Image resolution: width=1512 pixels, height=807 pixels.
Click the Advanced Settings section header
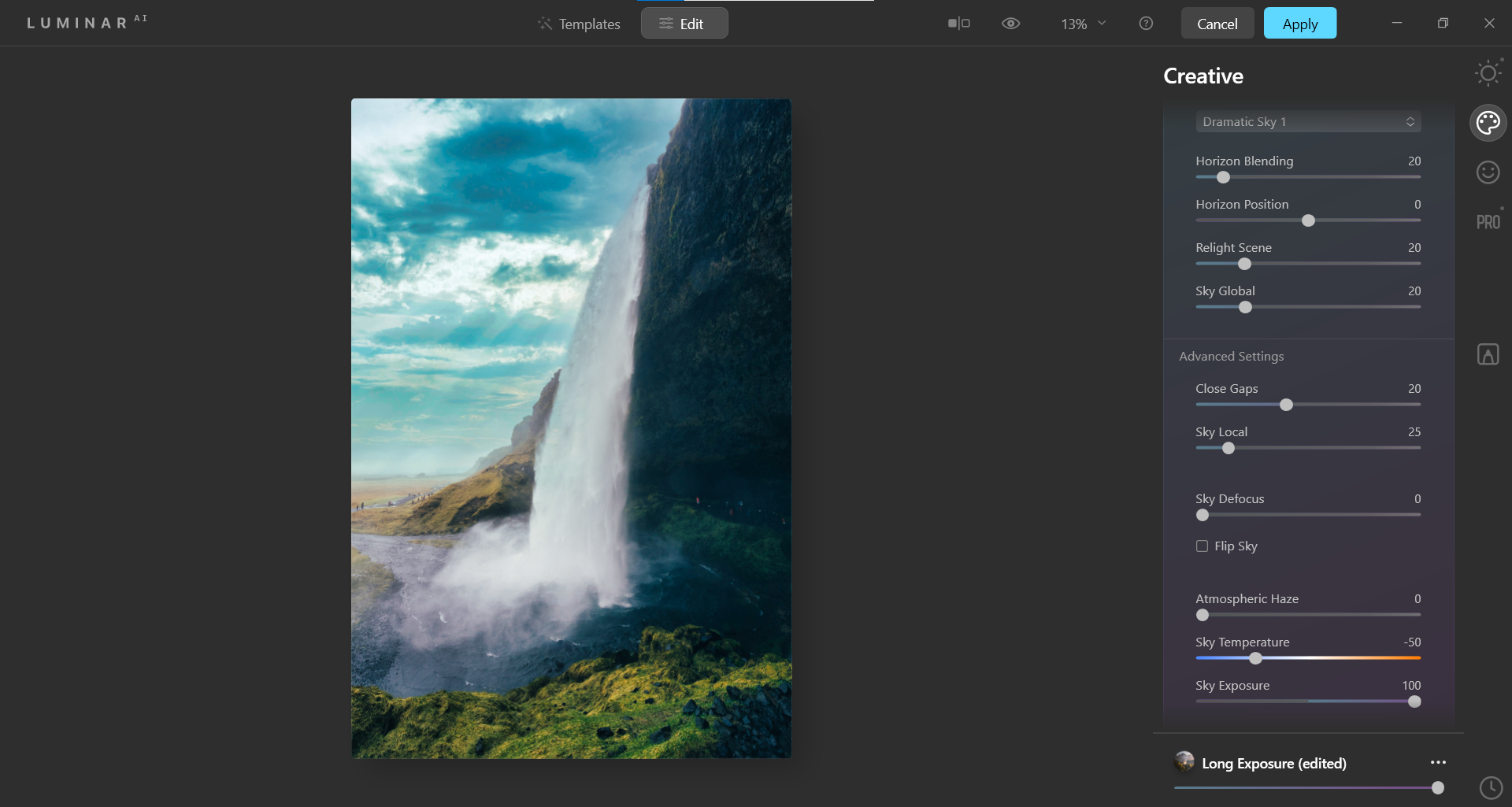(x=1231, y=356)
